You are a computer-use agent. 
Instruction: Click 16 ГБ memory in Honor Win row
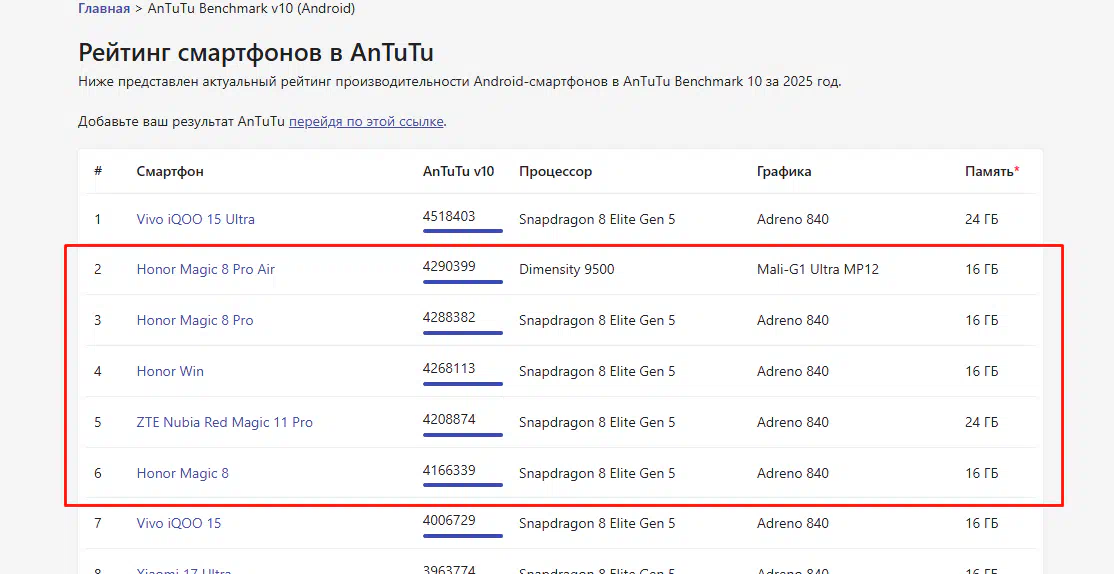point(981,372)
